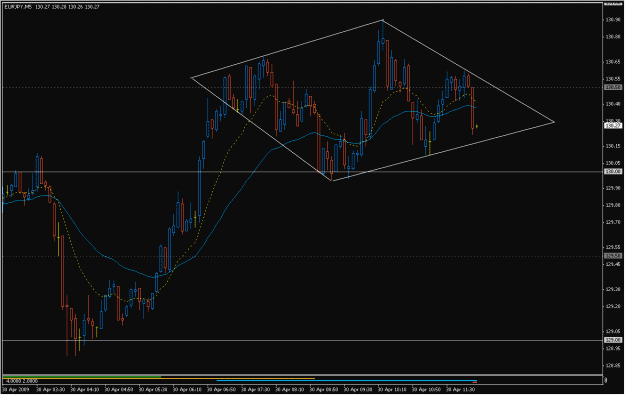Click the green session bar in indicator subwindow
The image size is (625, 395).
coord(82,377)
